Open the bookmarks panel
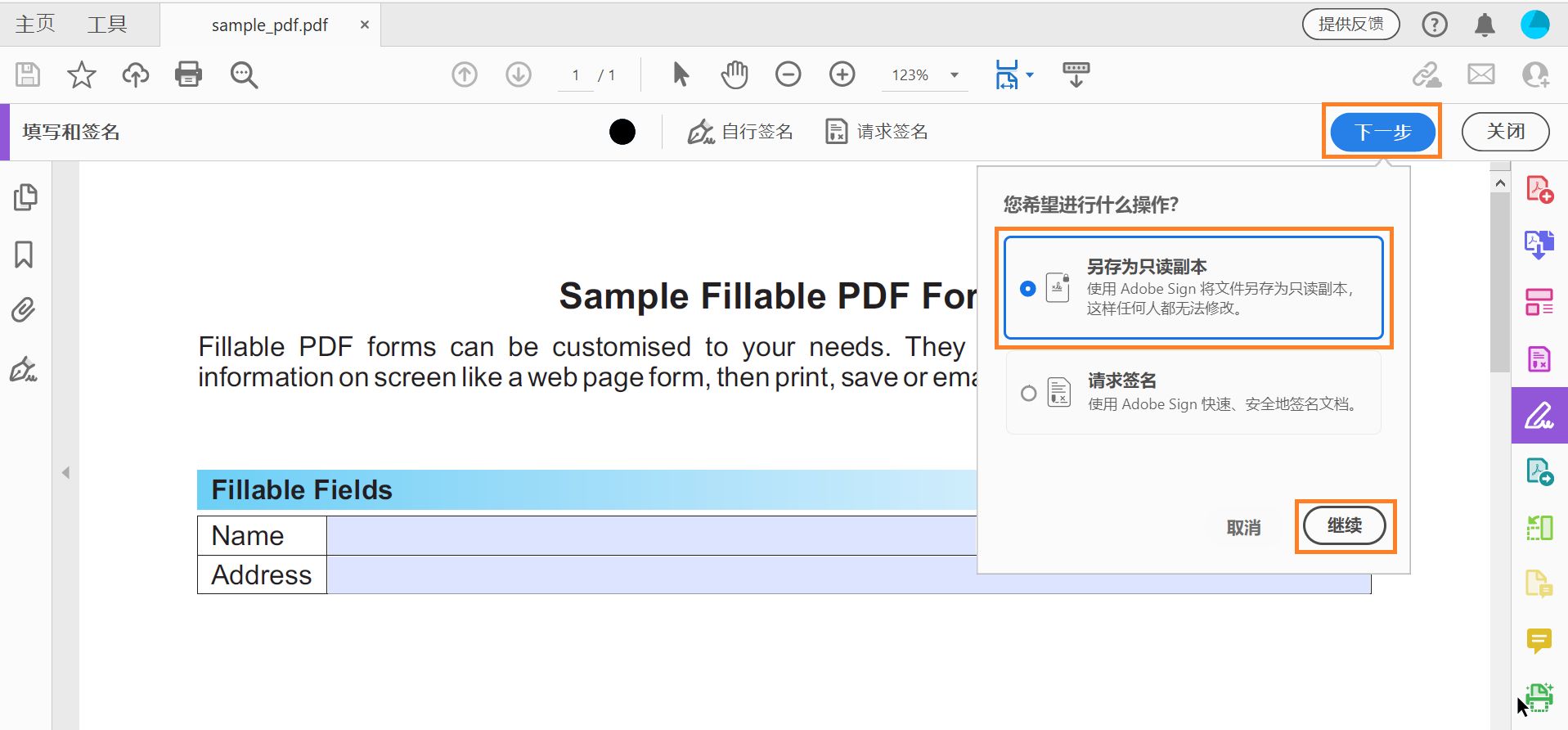Image resolution: width=1568 pixels, height=730 pixels. [25, 255]
